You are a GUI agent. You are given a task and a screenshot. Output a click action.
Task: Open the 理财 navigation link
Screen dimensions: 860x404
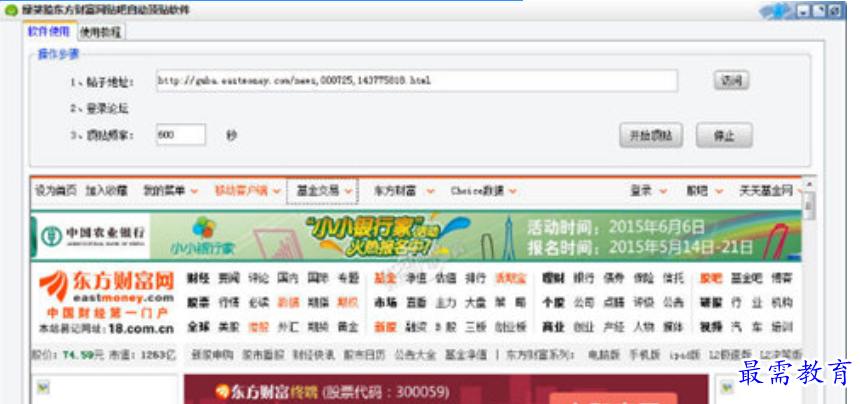coord(553,278)
